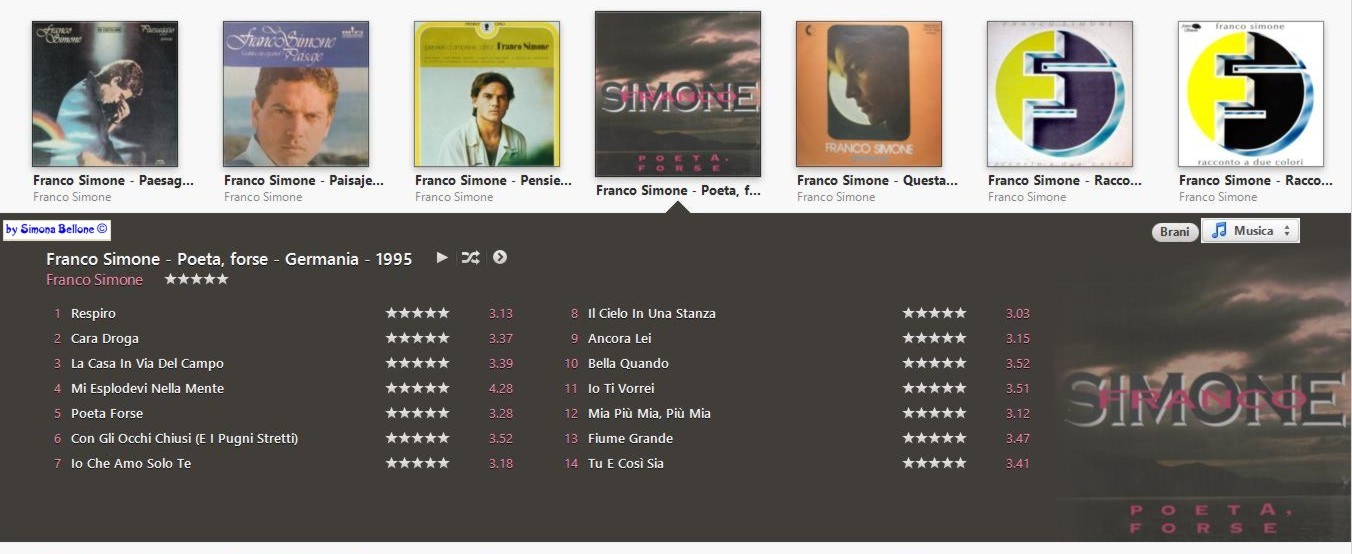Select the song Il Cielo In Una Stanza
Screen dimensions: 1352x554
(652, 313)
